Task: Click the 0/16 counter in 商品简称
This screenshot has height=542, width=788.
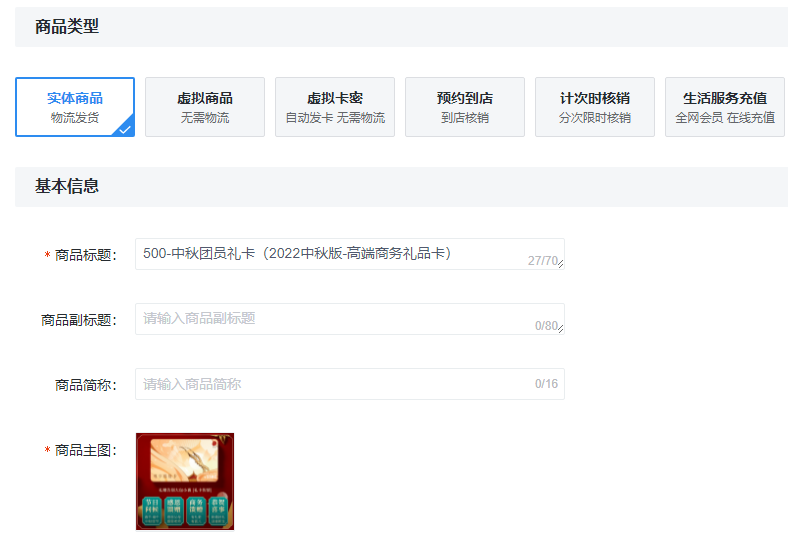Action: click(546, 384)
